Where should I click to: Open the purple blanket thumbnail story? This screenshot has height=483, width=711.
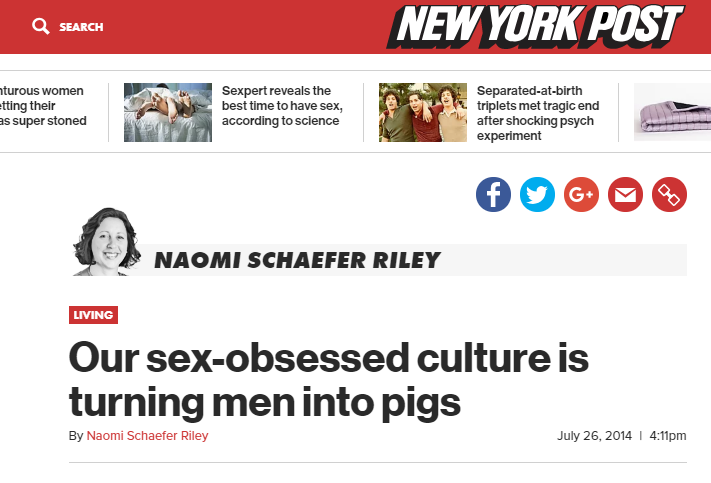point(672,112)
